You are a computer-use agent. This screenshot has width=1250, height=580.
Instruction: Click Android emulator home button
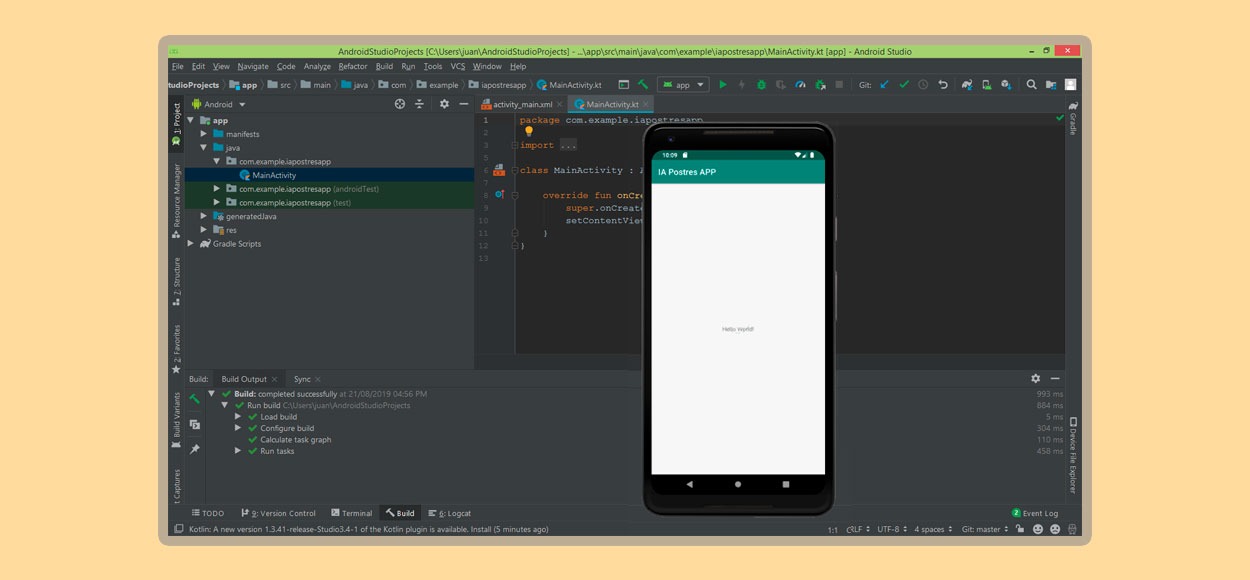tap(738, 484)
